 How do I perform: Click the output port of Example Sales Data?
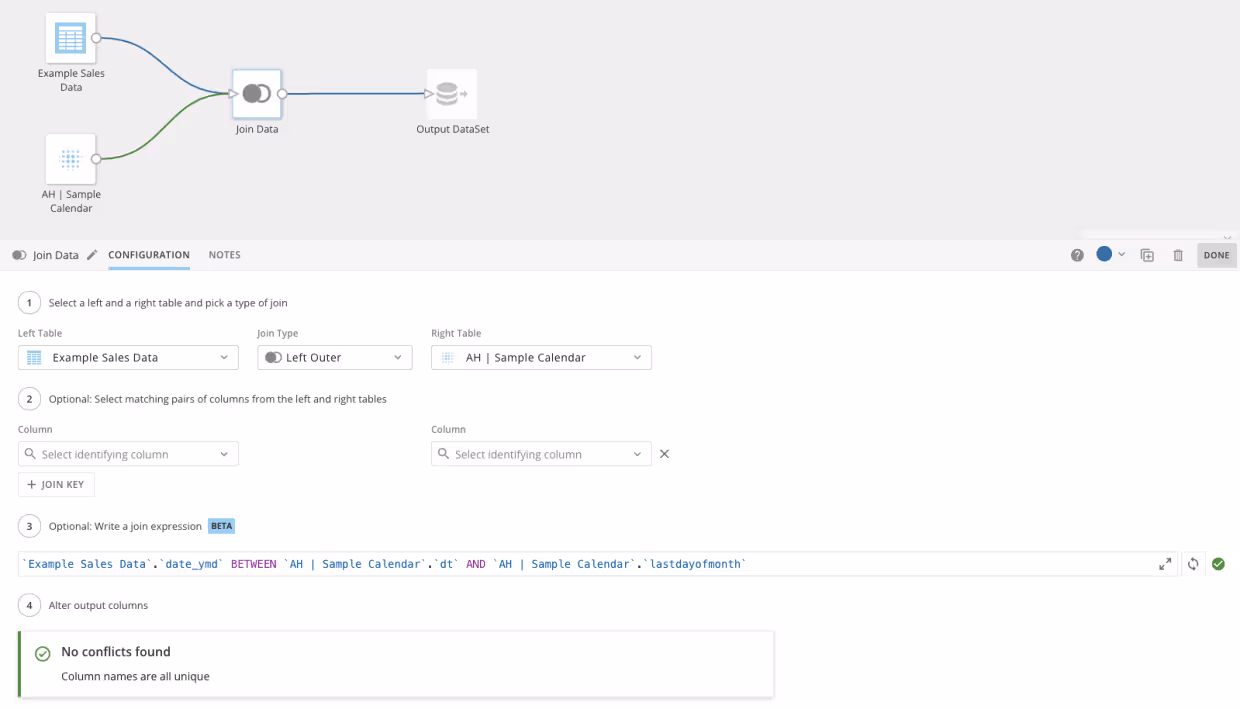click(x=96, y=39)
